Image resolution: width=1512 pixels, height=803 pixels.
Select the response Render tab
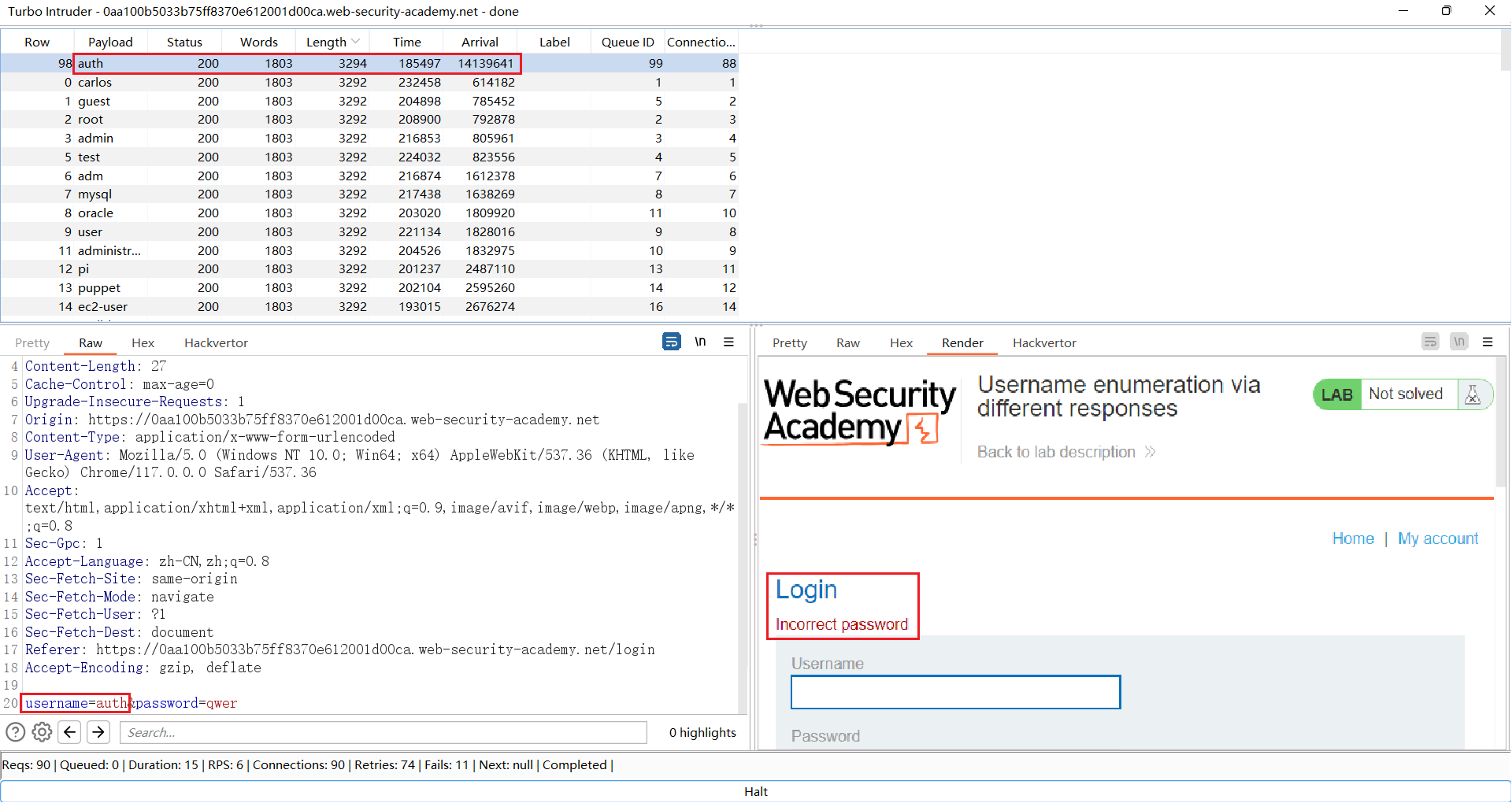[962, 342]
